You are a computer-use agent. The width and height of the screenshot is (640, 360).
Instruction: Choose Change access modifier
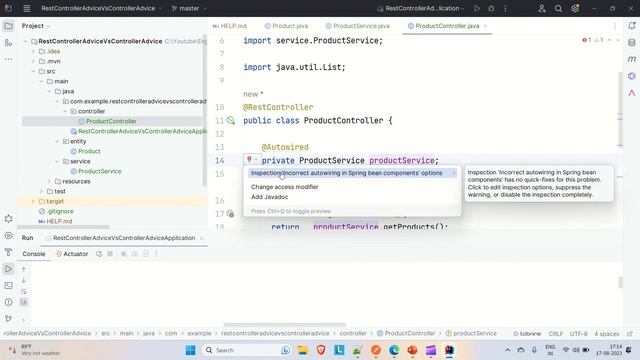click(285, 187)
